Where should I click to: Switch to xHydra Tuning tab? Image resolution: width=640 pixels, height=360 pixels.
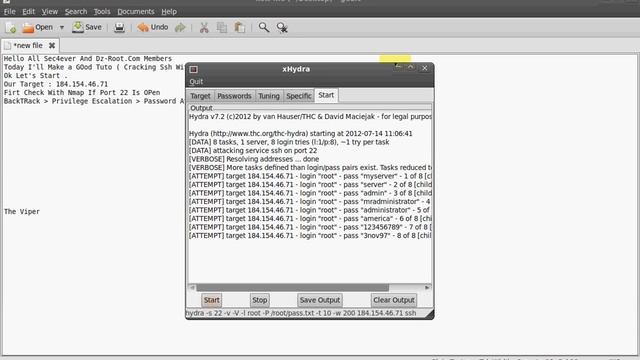(269, 96)
